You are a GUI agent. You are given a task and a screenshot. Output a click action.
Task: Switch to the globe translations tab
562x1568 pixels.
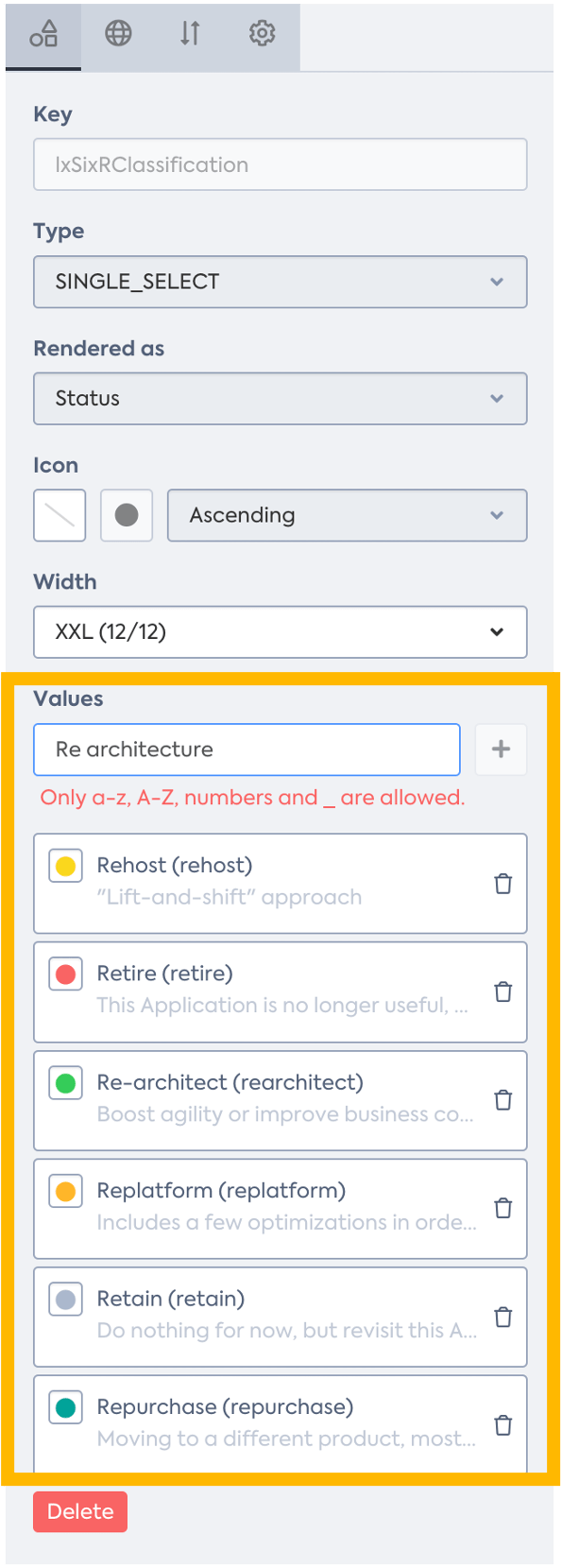(116, 34)
